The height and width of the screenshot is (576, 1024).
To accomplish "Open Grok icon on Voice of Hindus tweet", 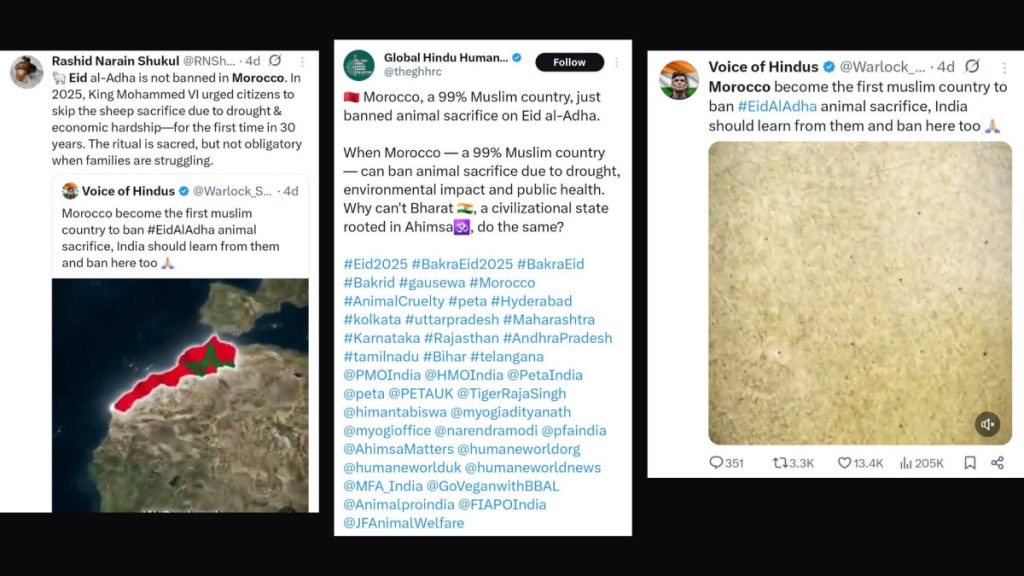I will point(972,66).
